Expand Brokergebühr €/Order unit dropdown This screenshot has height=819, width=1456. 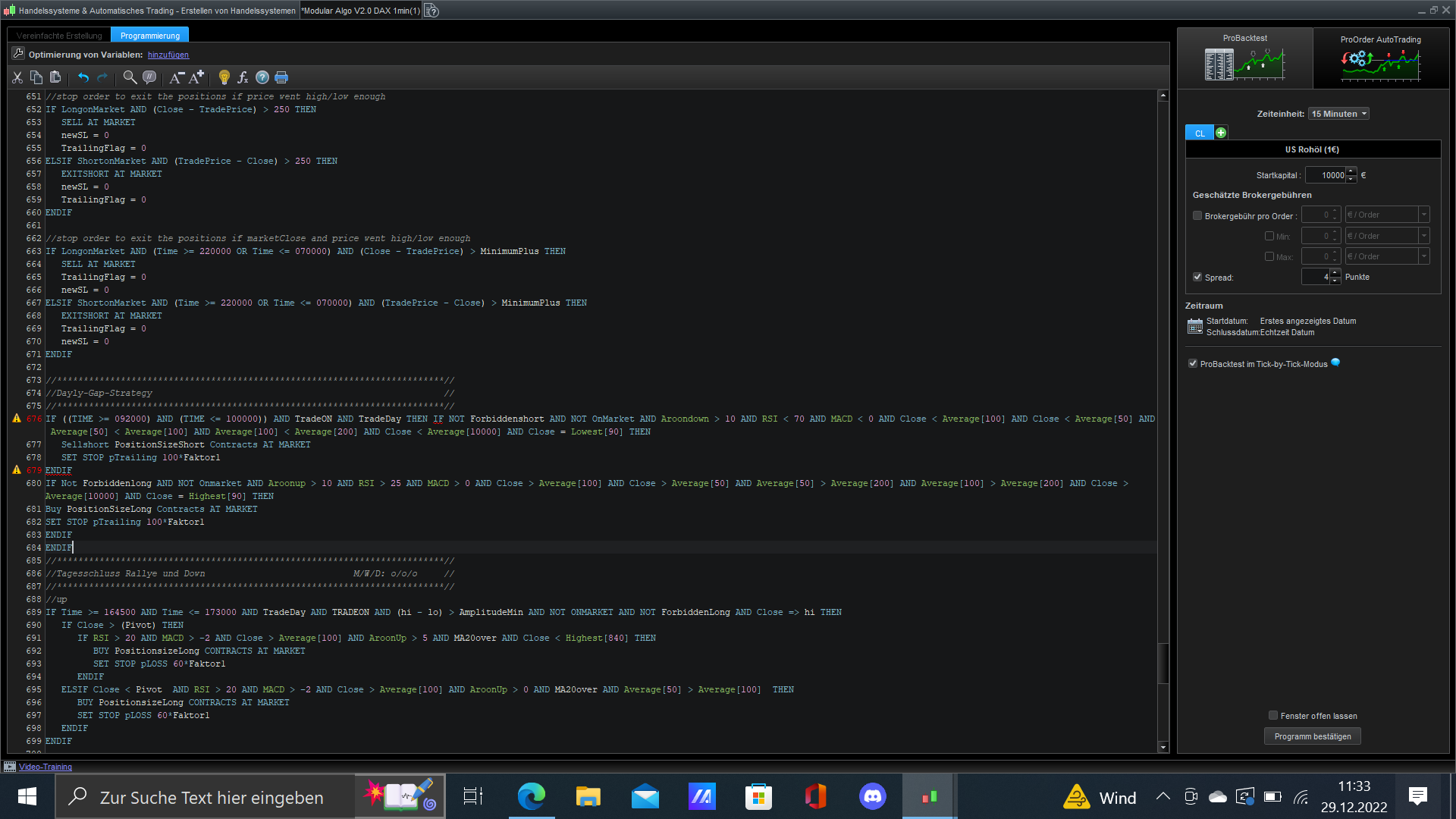point(1423,215)
